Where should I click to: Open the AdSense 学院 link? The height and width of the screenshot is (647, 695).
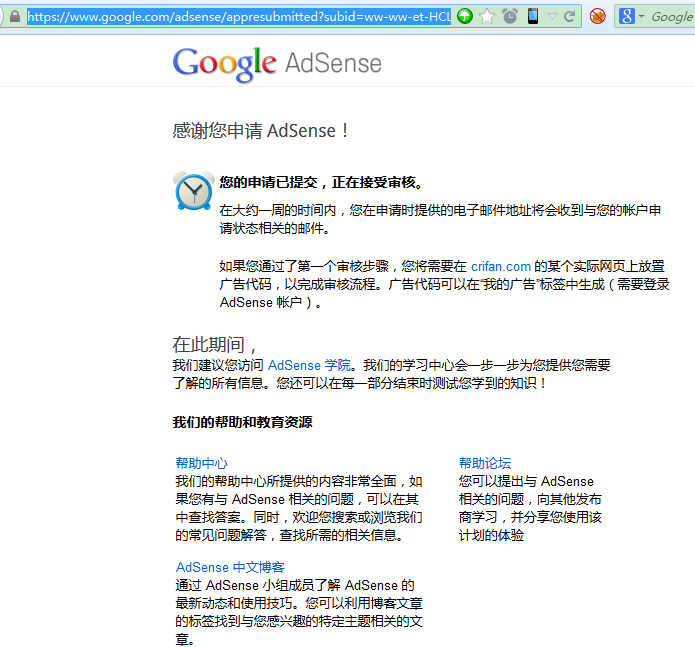point(309,365)
